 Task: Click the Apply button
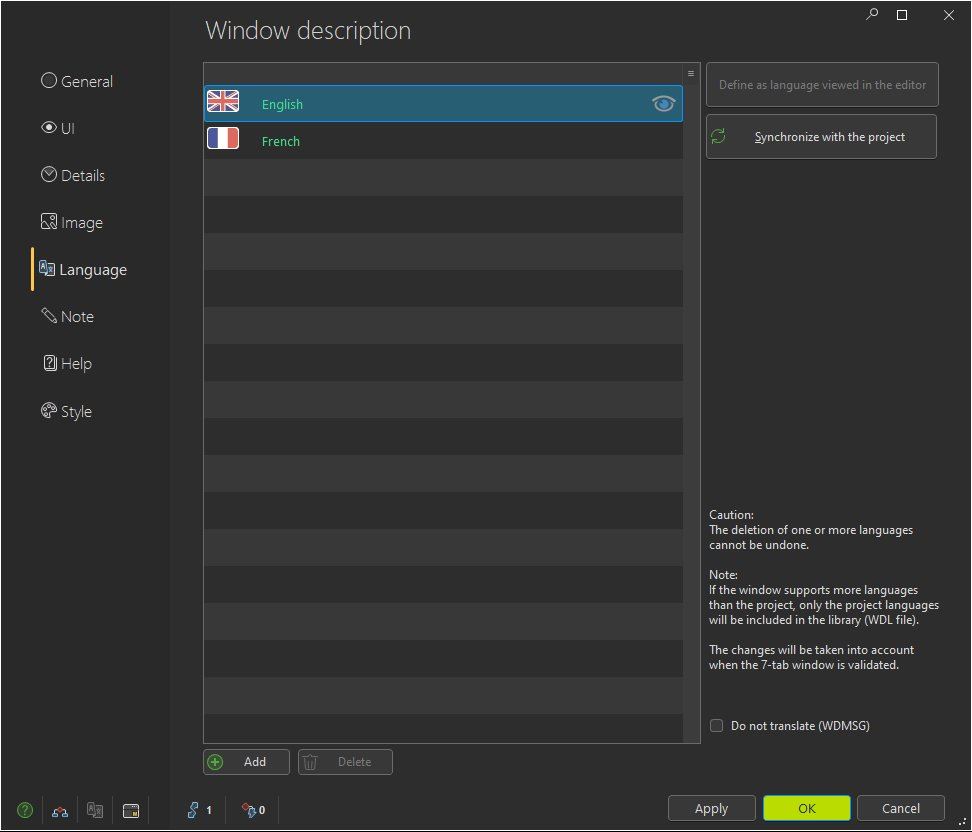[712, 808]
